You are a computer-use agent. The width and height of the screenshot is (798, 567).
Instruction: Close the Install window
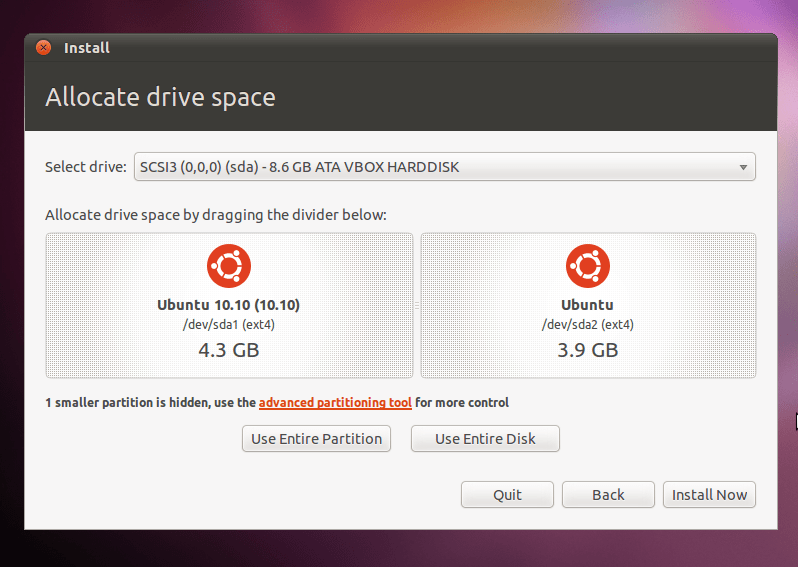(43, 47)
